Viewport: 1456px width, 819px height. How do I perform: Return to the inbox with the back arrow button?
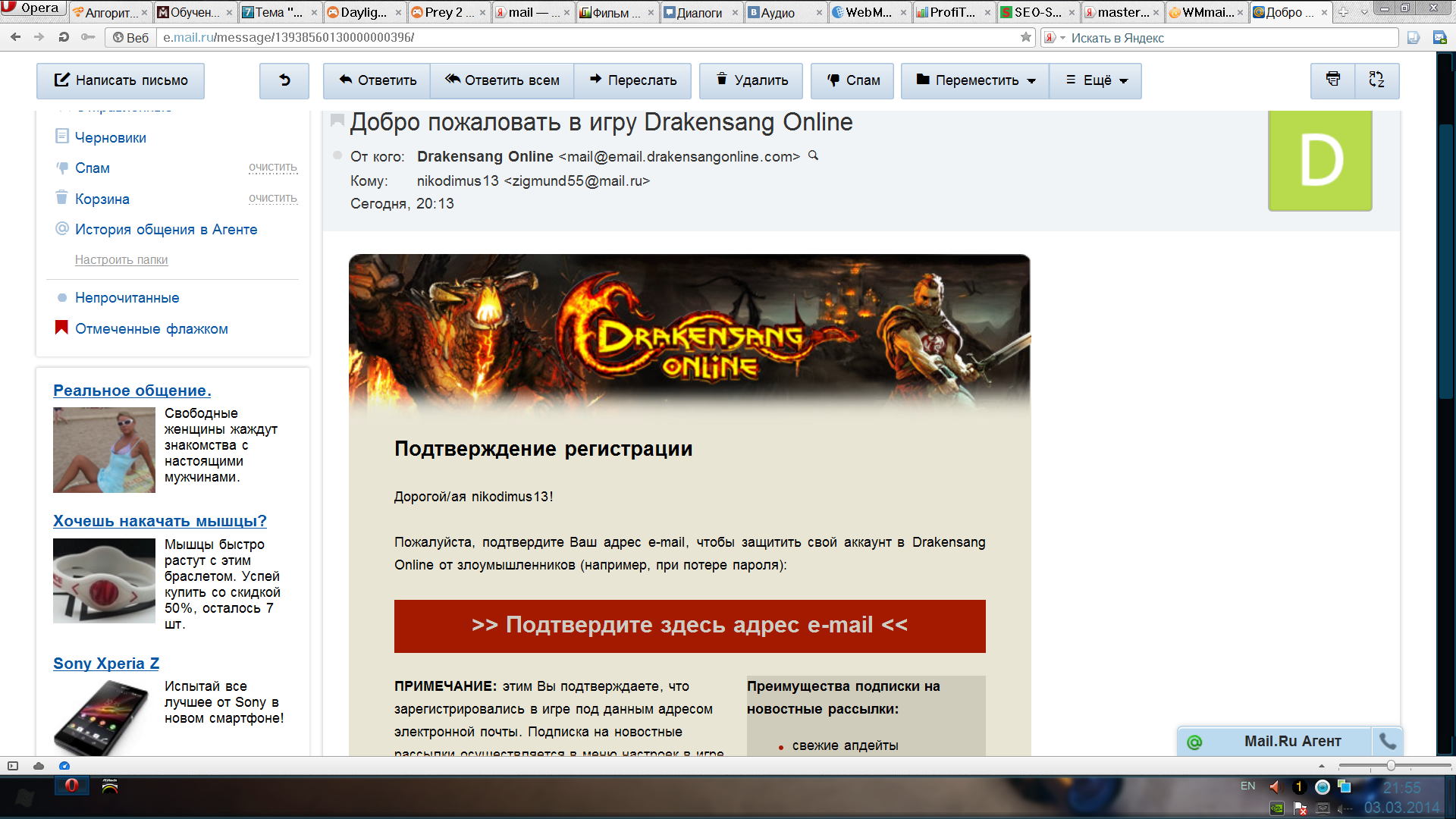(284, 80)
